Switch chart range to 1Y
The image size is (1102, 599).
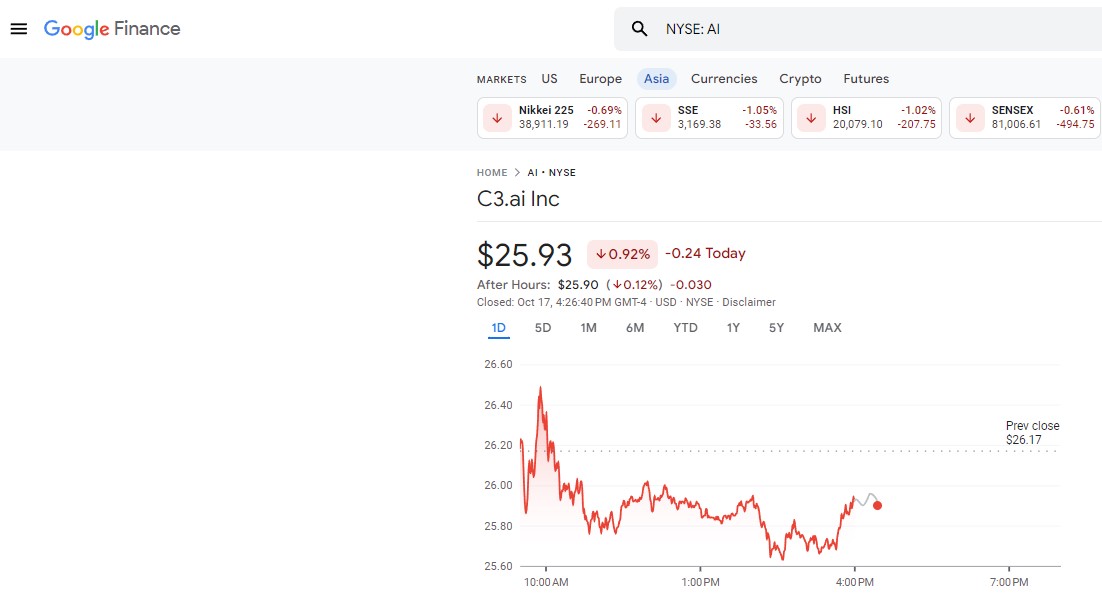tap(733, 328)
